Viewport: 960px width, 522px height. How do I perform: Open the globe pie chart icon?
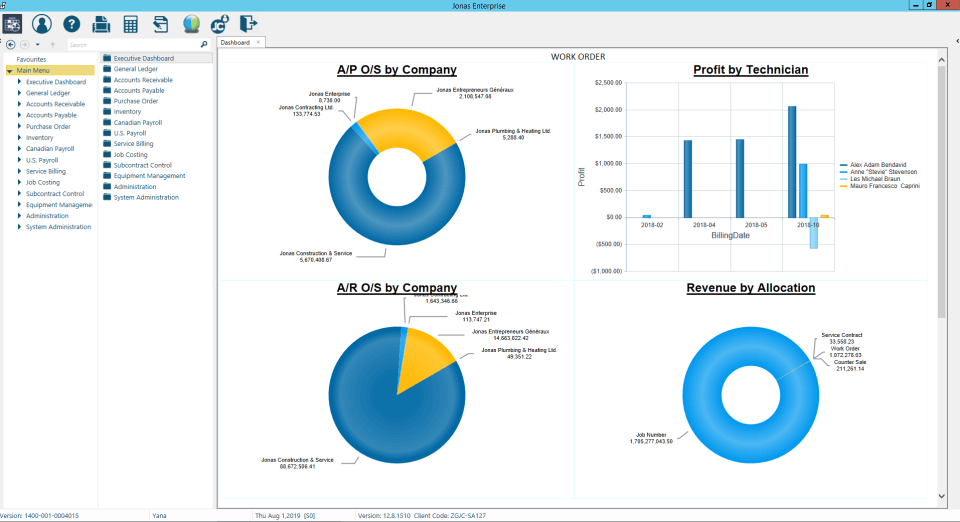[x=191, y=24]
